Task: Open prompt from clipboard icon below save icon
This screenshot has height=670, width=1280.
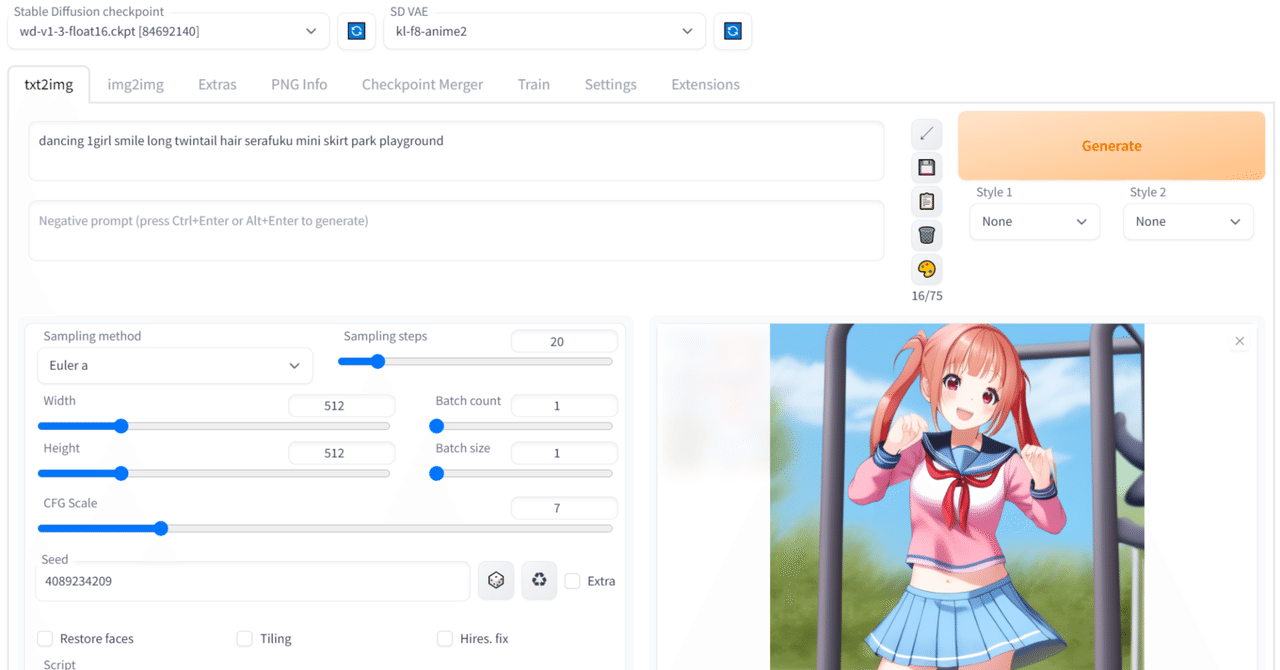Action: point(926,201)
